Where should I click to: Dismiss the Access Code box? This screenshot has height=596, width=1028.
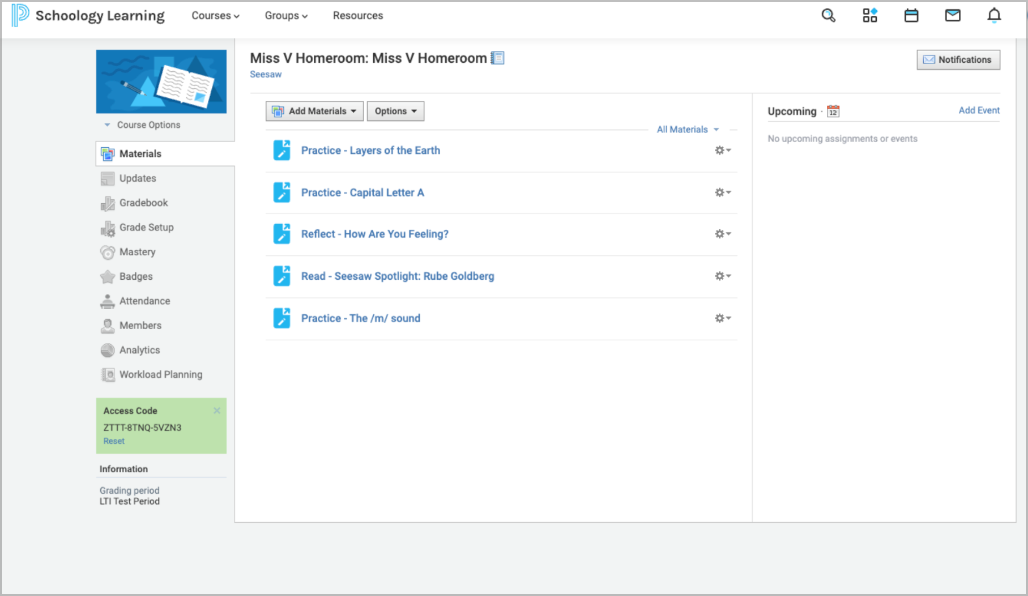216,410
